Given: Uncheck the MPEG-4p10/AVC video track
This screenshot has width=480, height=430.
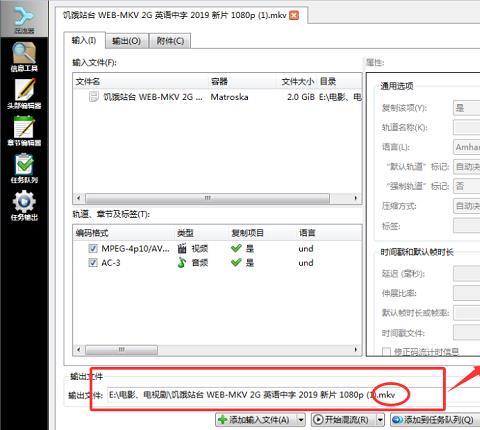Looking at the screenshot, I should point(93,249).
